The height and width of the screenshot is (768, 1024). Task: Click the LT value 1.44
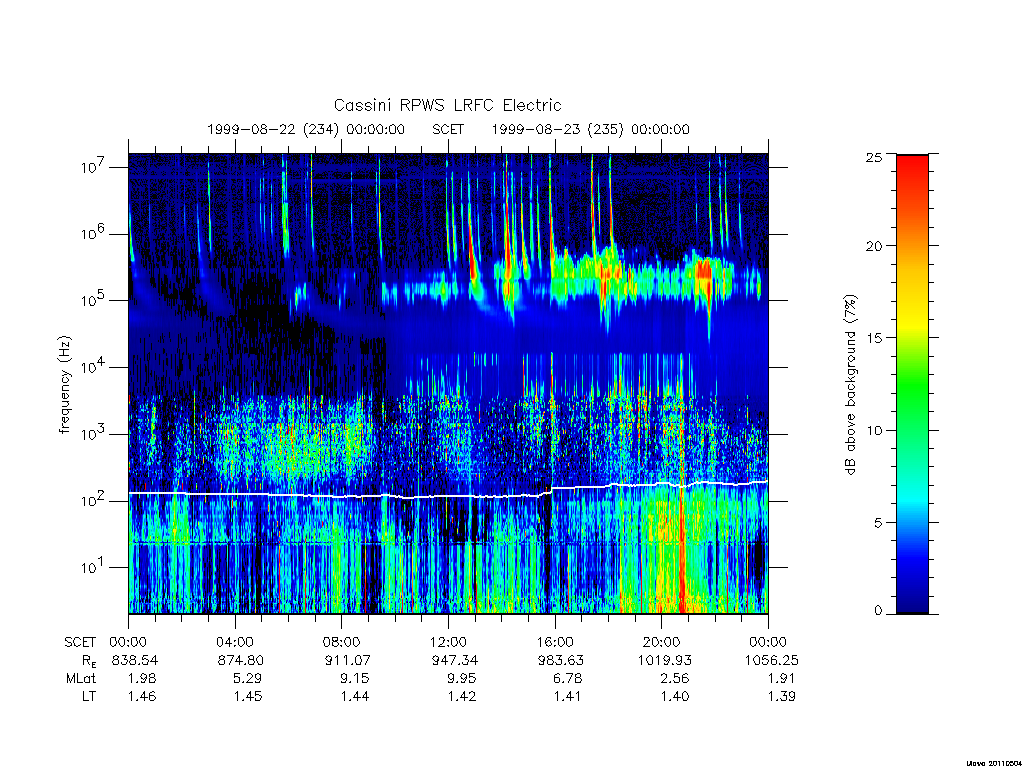click(355, 696)
